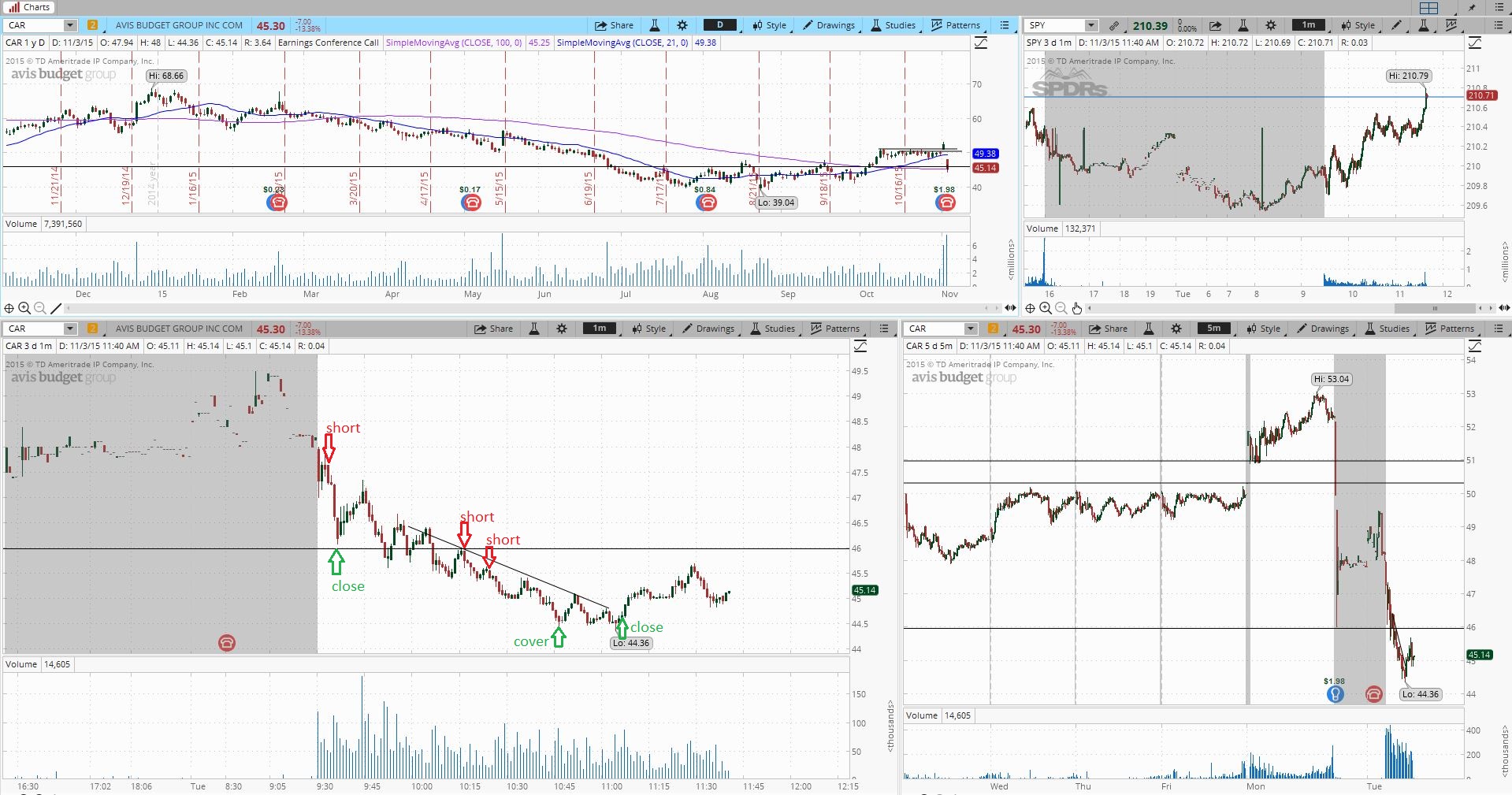
Task: Open the settings gear in SPY chart
Action: [x=1271, y=25]
